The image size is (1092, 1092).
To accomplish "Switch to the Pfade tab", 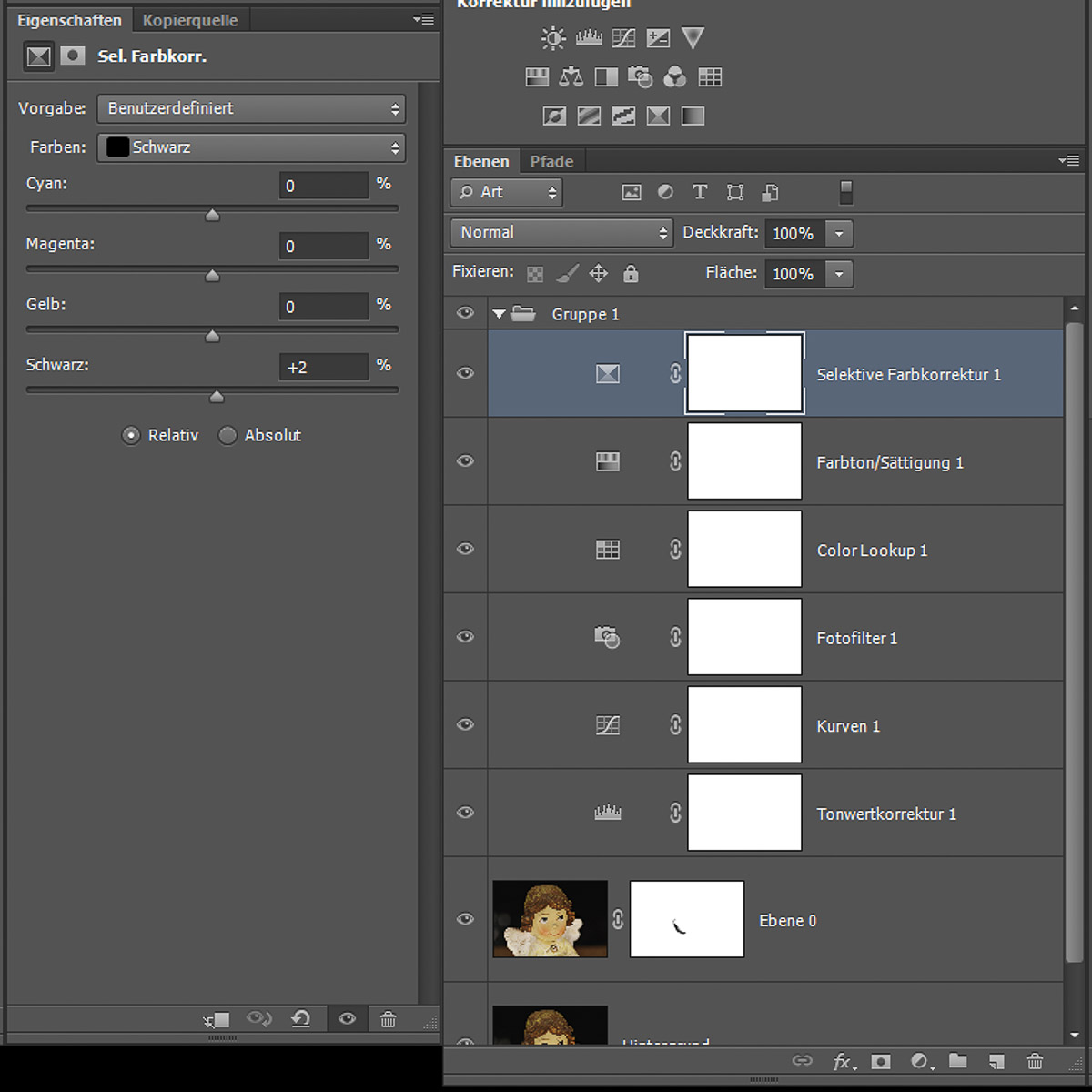I will (551, 162).
